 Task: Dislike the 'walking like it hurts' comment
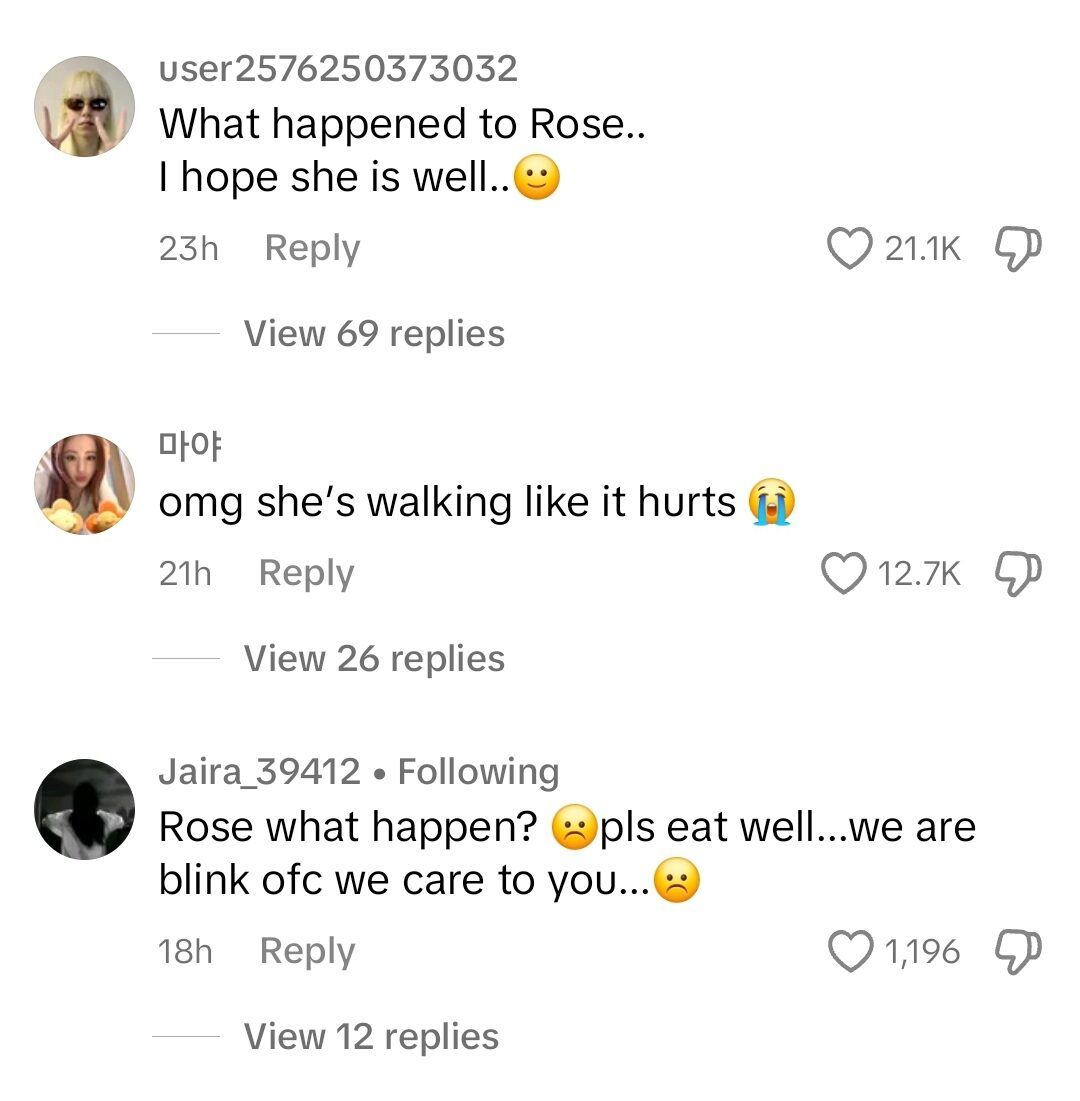pos(1018,573)
